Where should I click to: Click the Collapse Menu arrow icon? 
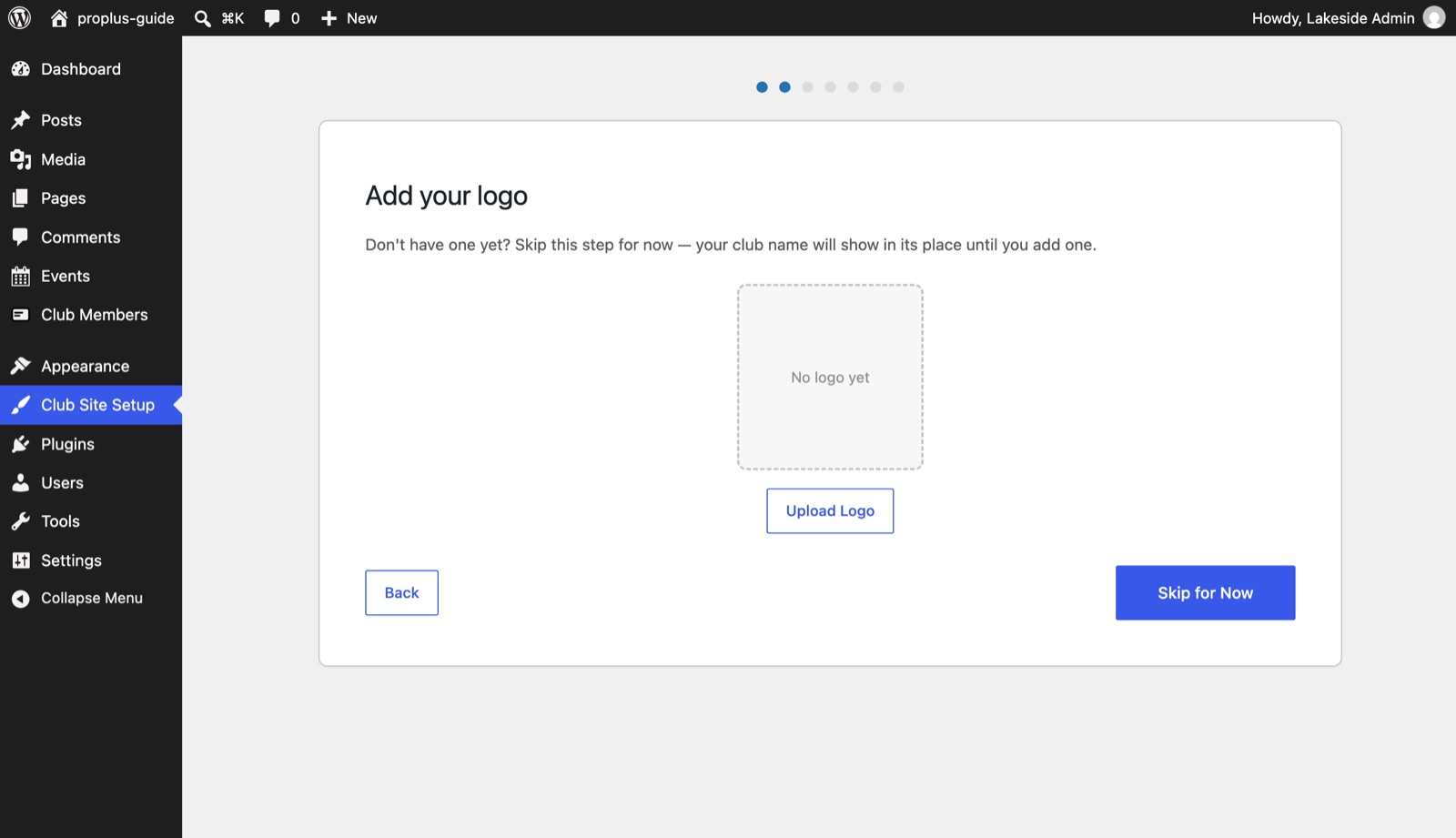21,599
